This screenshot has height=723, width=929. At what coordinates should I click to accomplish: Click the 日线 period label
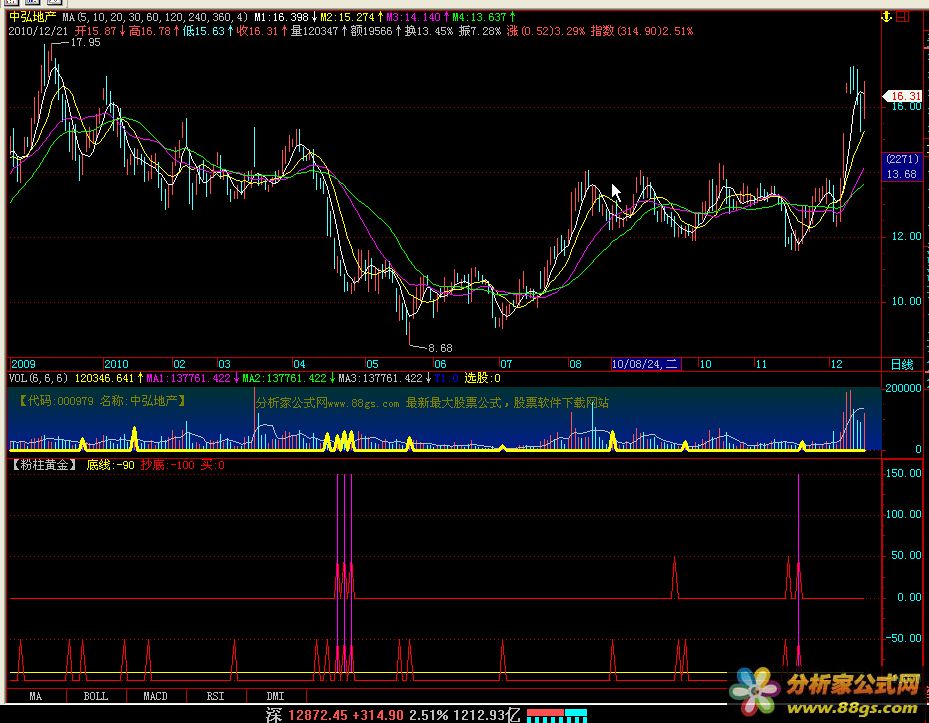point(902,364)
